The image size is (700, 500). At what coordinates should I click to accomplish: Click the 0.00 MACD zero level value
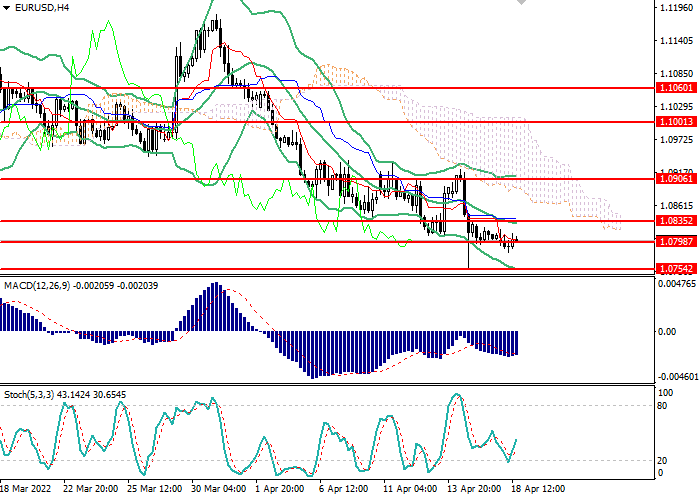point(667,332)
